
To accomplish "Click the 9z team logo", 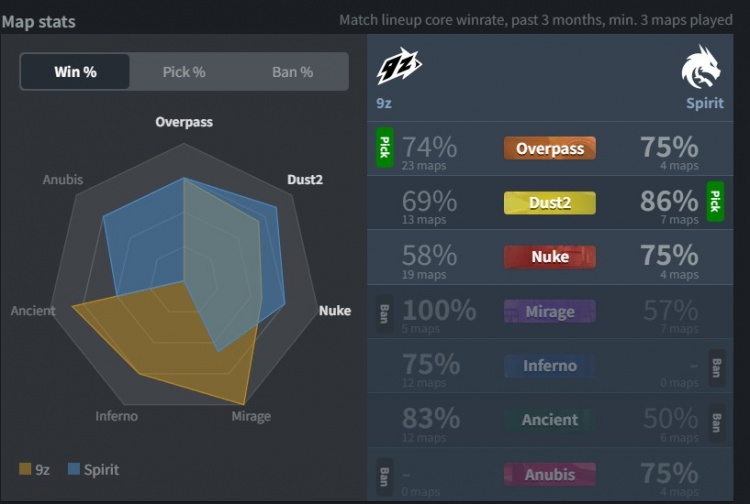I will point(399,67).
